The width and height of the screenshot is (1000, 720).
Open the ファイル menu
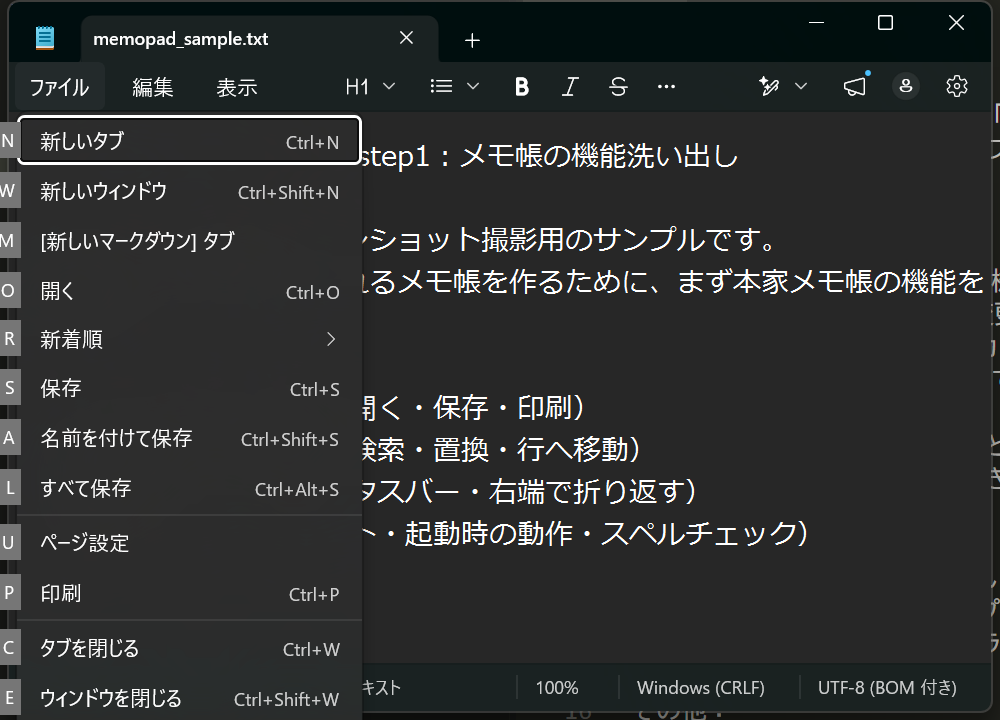tap(59, 87)
